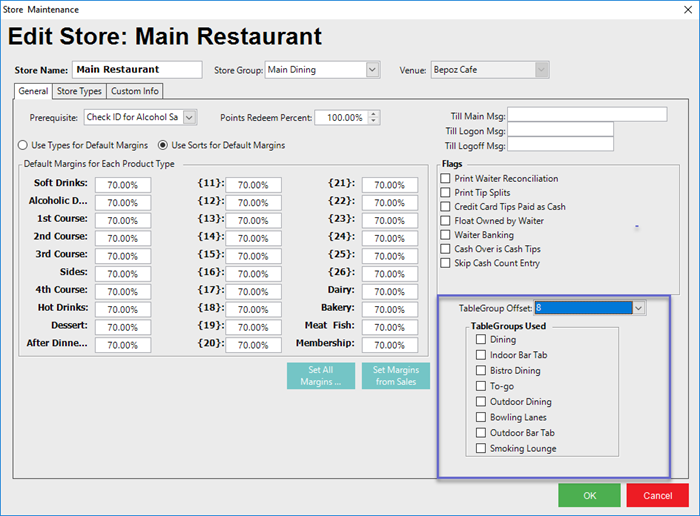
Task: Check the Outdoor Dining table group
Action: point(481,402)
